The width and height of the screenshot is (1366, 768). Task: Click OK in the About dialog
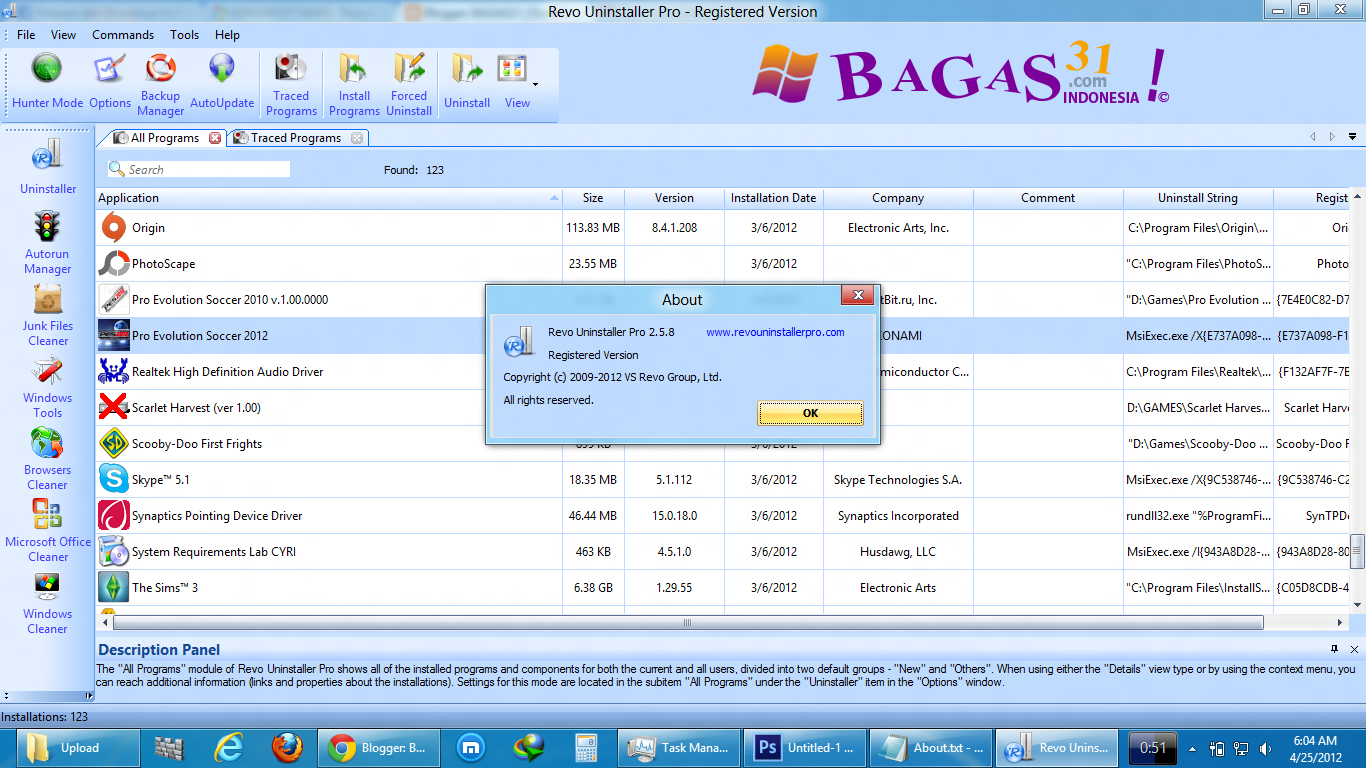[810, 413]
